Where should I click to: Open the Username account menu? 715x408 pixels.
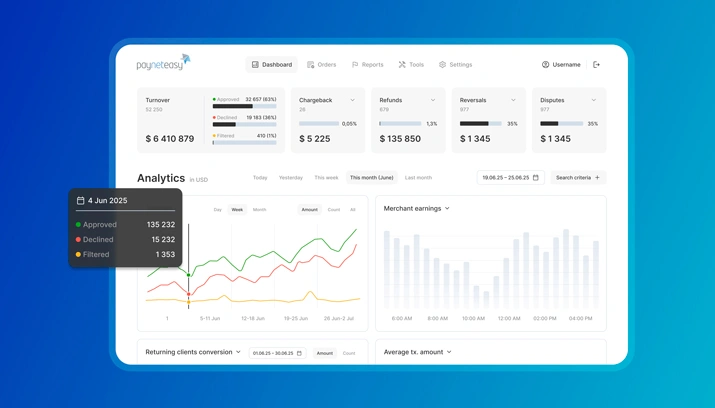pos(561,65)
